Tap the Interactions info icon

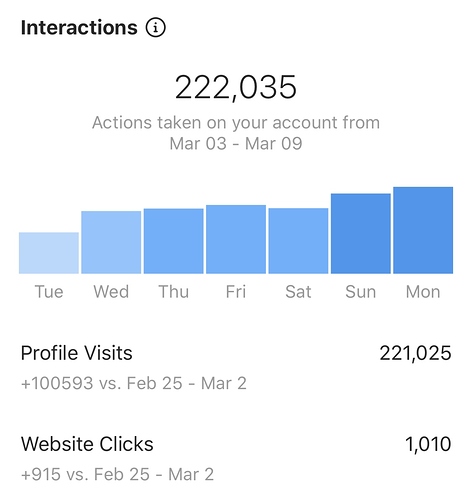click(x=155, y=27)
